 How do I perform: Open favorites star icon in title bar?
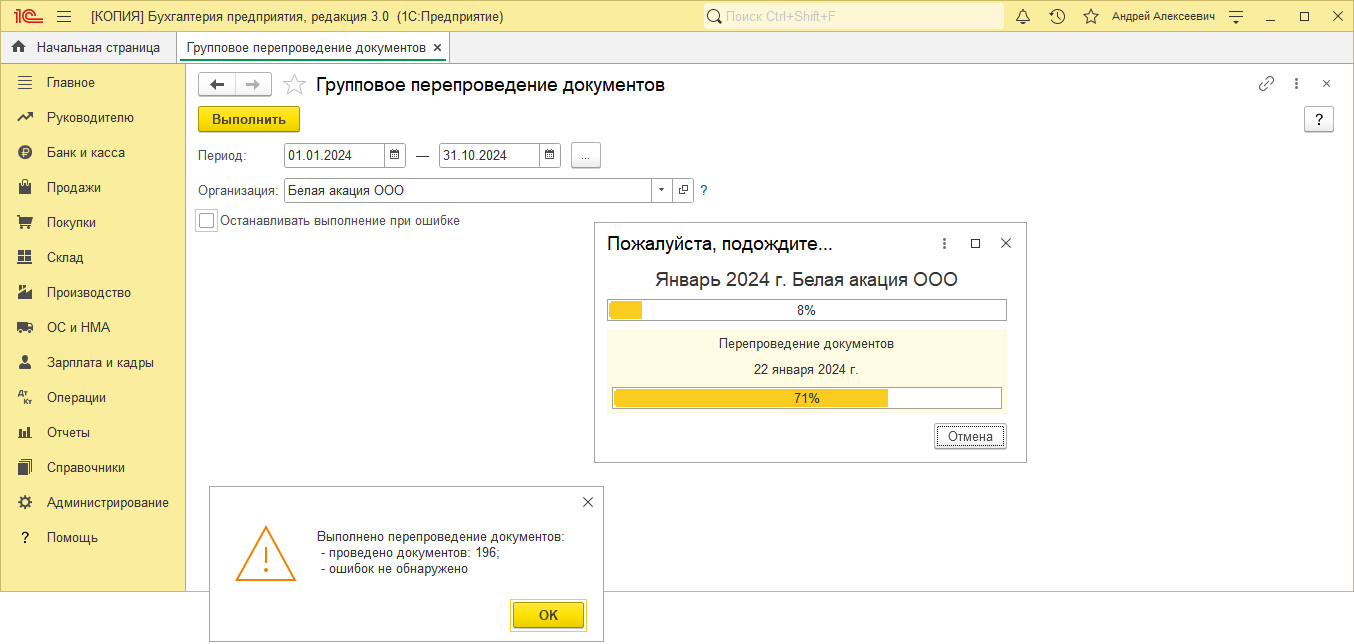(1091, 17)
